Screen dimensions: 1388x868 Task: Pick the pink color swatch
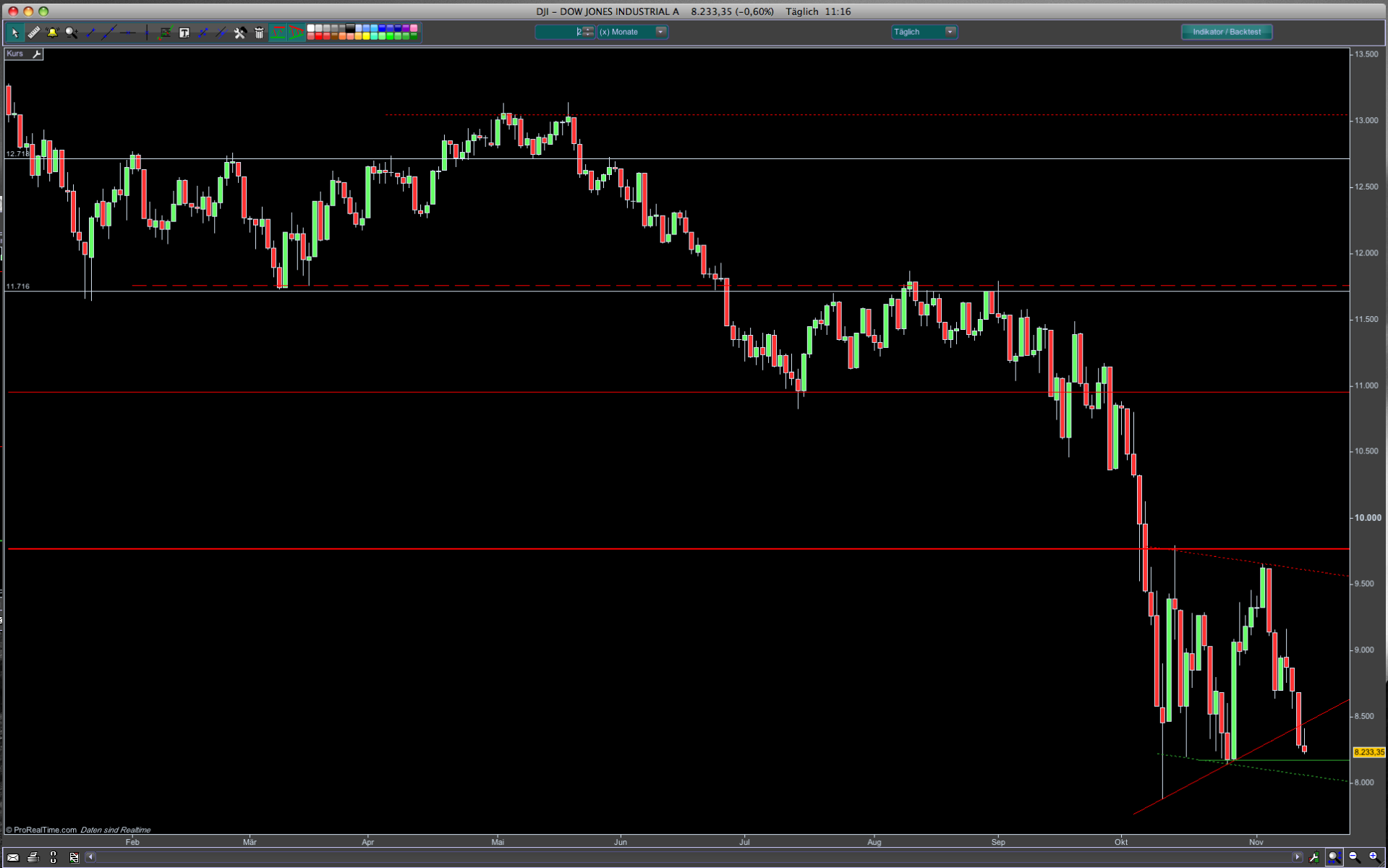[x=414, y=28]
